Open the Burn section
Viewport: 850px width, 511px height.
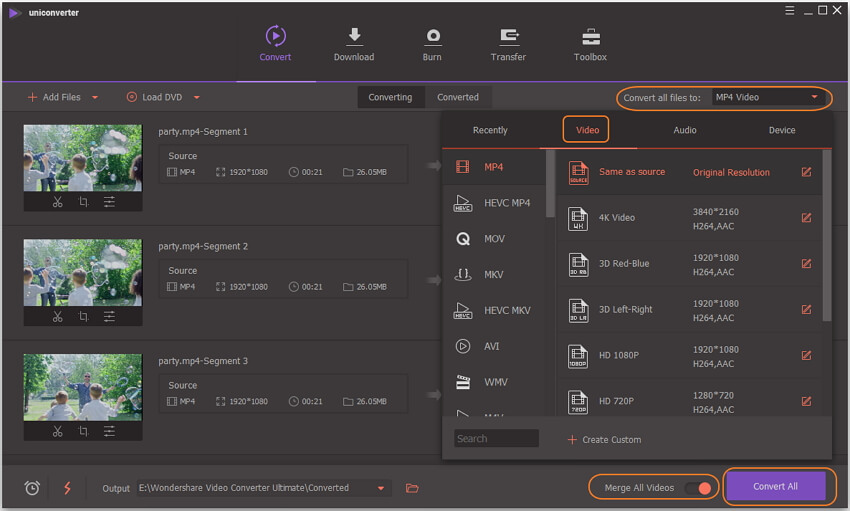tap(432, 44)
